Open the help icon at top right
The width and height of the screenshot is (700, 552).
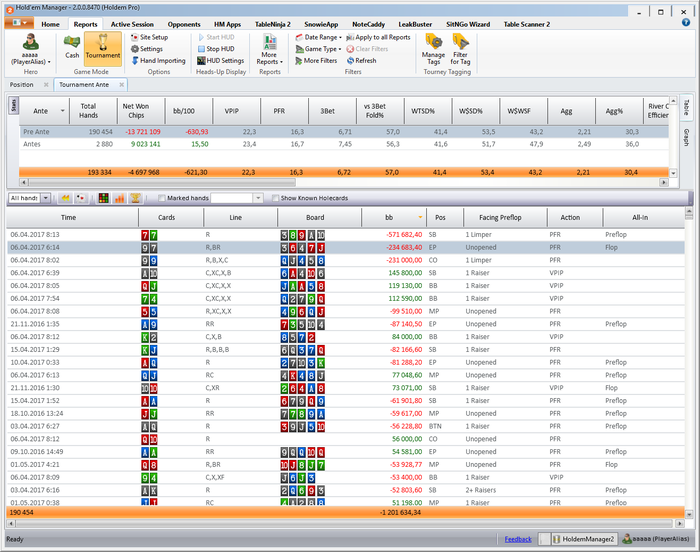coord(686,22)
